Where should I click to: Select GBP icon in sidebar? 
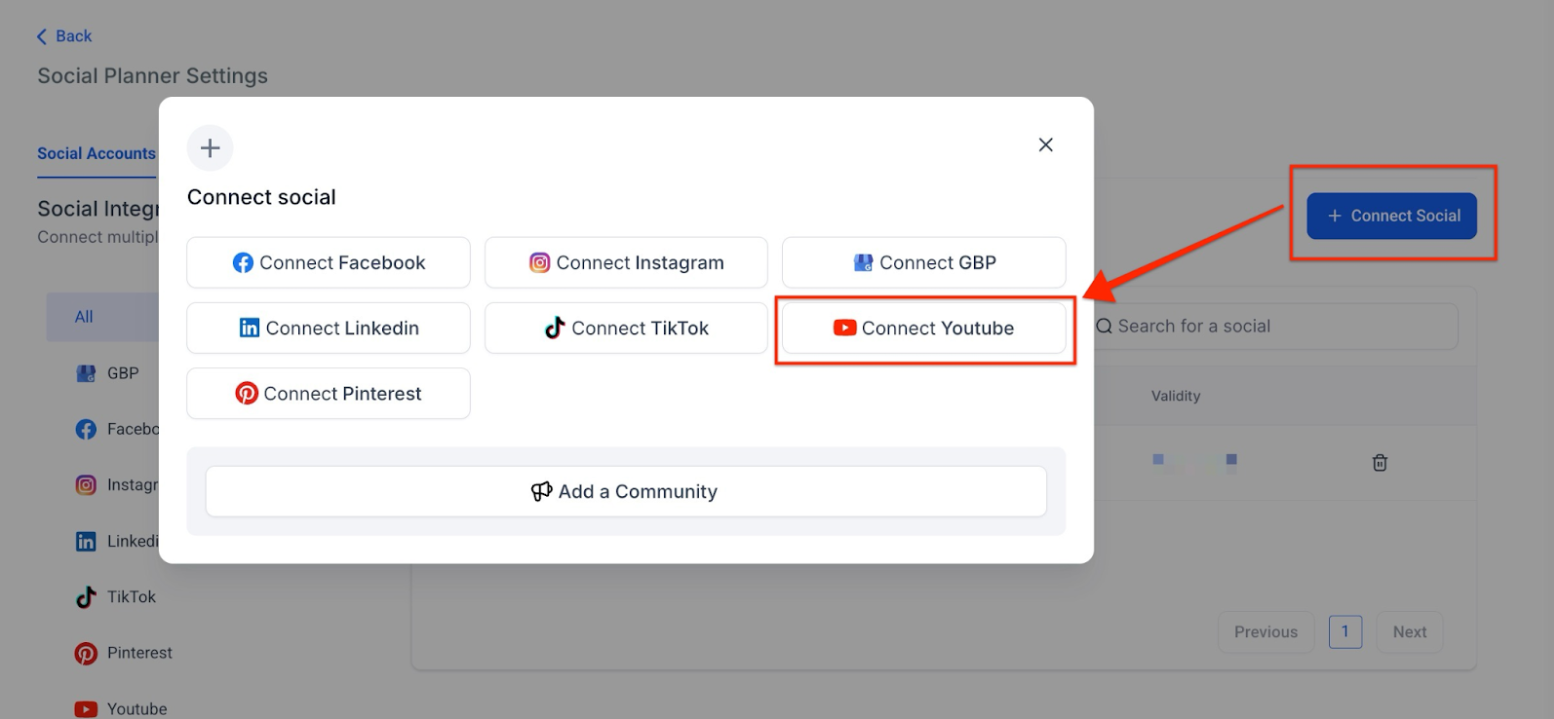coord(86,374)
